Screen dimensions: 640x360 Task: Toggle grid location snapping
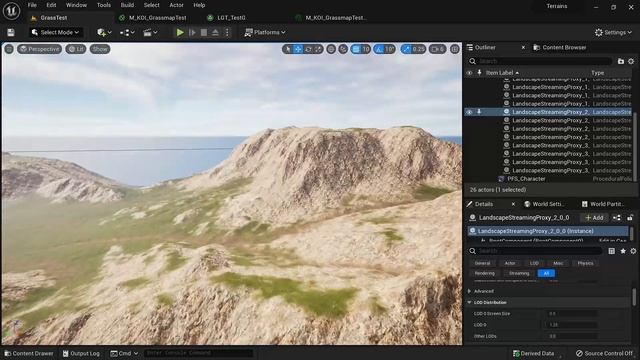click(356, 49)
